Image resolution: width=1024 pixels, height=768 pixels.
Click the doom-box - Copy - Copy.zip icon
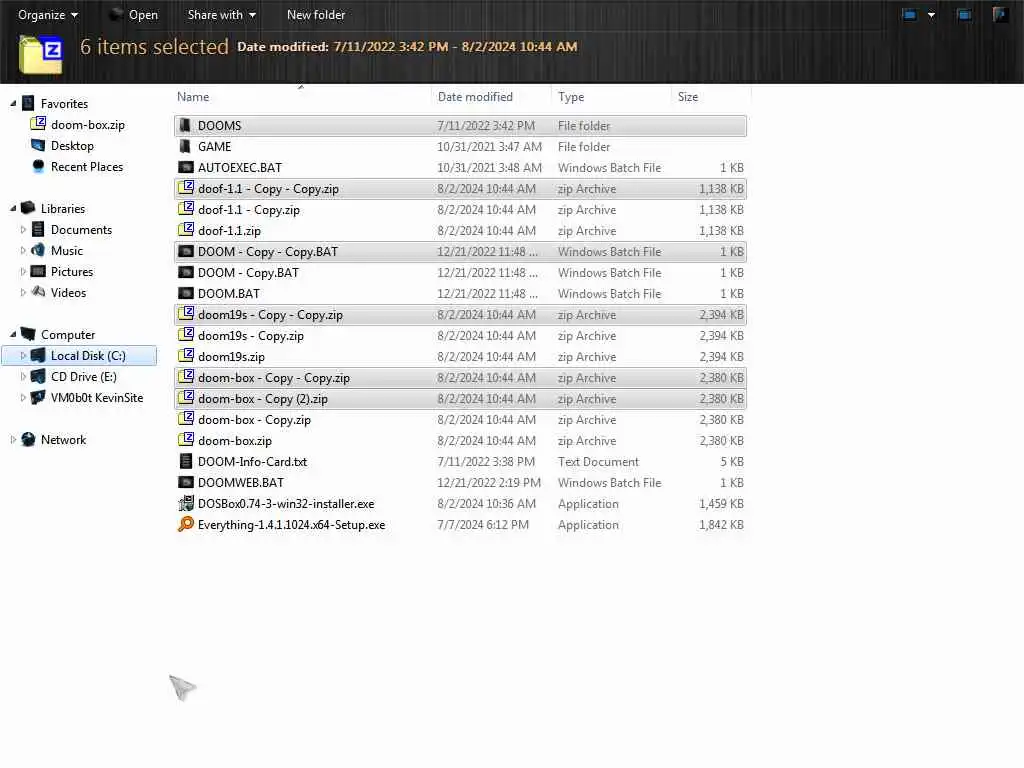[186, 376]
